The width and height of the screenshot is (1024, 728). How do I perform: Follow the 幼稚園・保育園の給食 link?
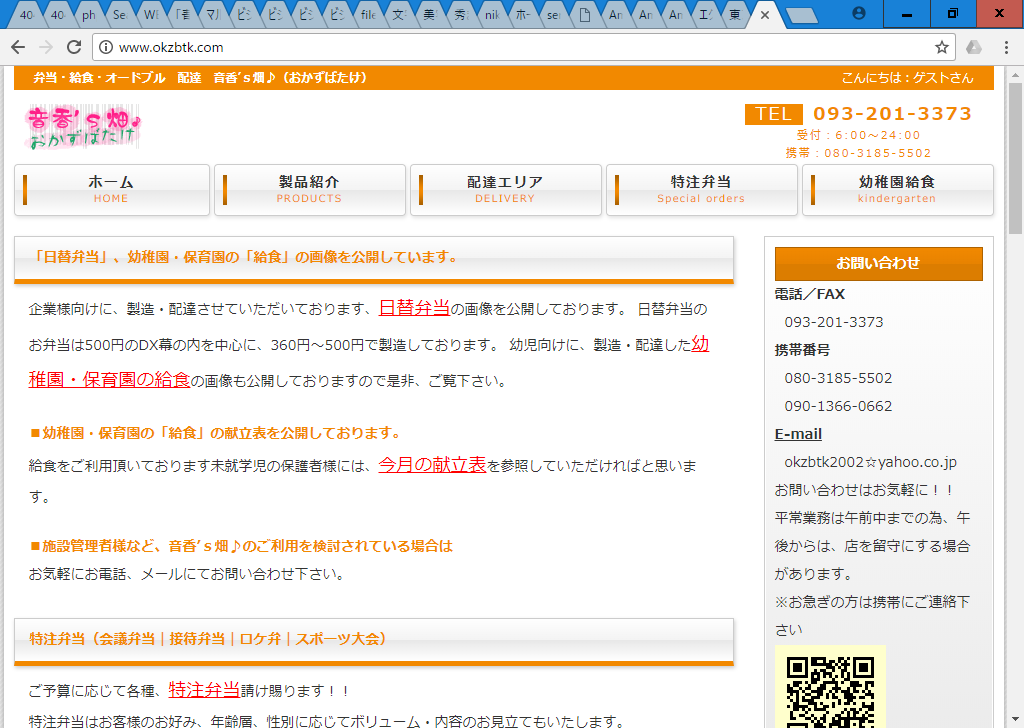click(x=109, y=379)
